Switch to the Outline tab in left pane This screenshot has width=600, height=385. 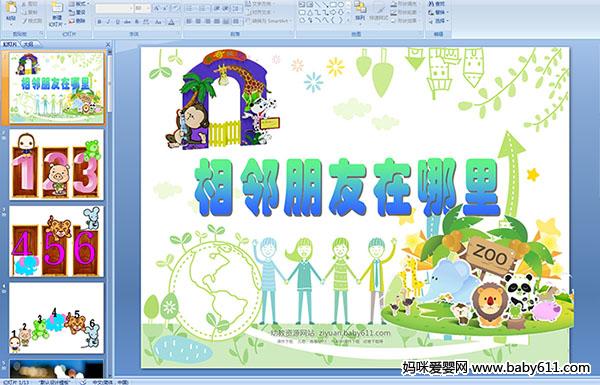pos(28,44)
